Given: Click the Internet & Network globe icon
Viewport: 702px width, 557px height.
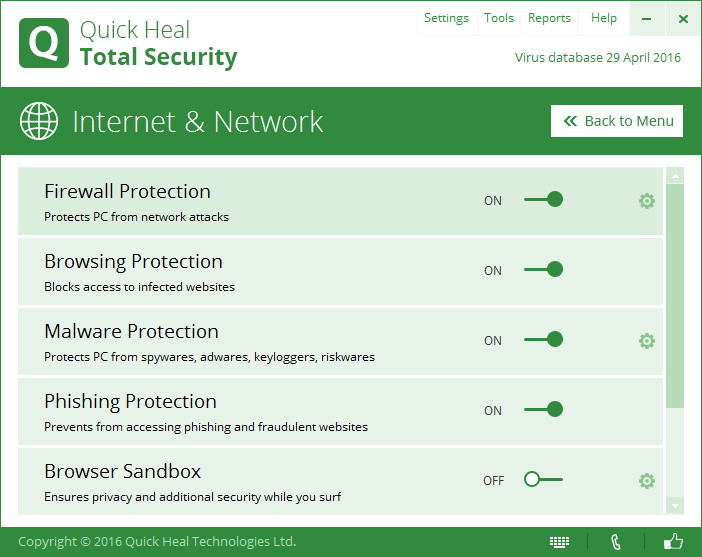Looking at the screenshot, I should click(x=39, y=121).
